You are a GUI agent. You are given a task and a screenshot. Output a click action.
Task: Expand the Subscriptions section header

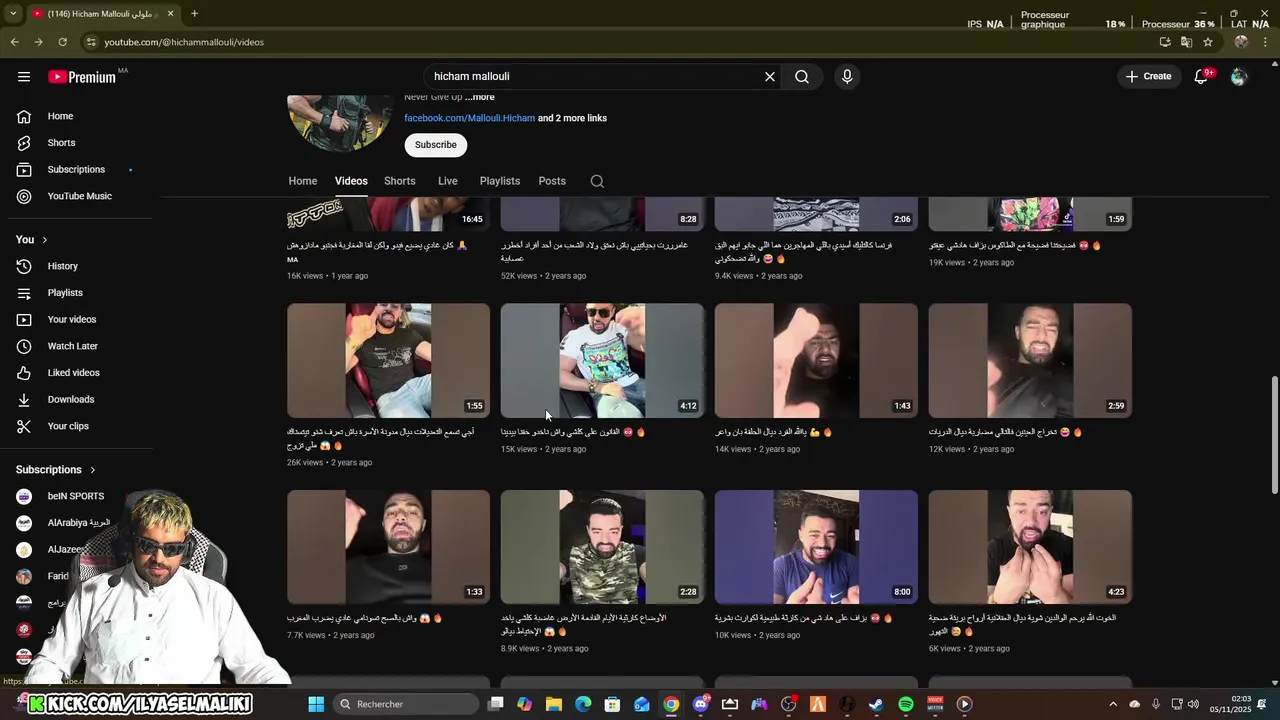[56, 470]
